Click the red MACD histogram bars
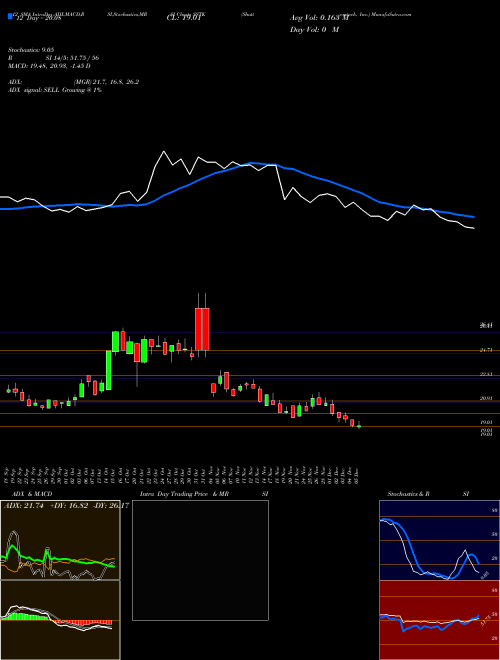The width and height of the screenshot is (500, 660). (84, 622)
